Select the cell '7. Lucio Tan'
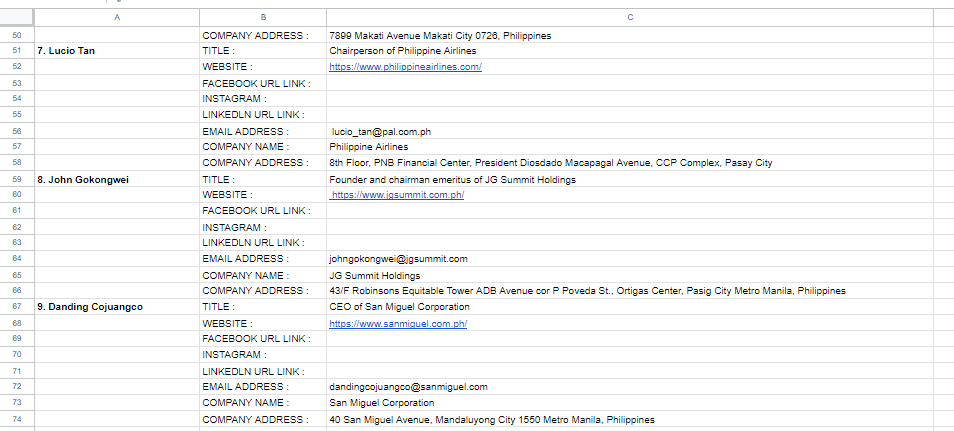Viewport: 954px width, 431px height. (x=117, y=51)
